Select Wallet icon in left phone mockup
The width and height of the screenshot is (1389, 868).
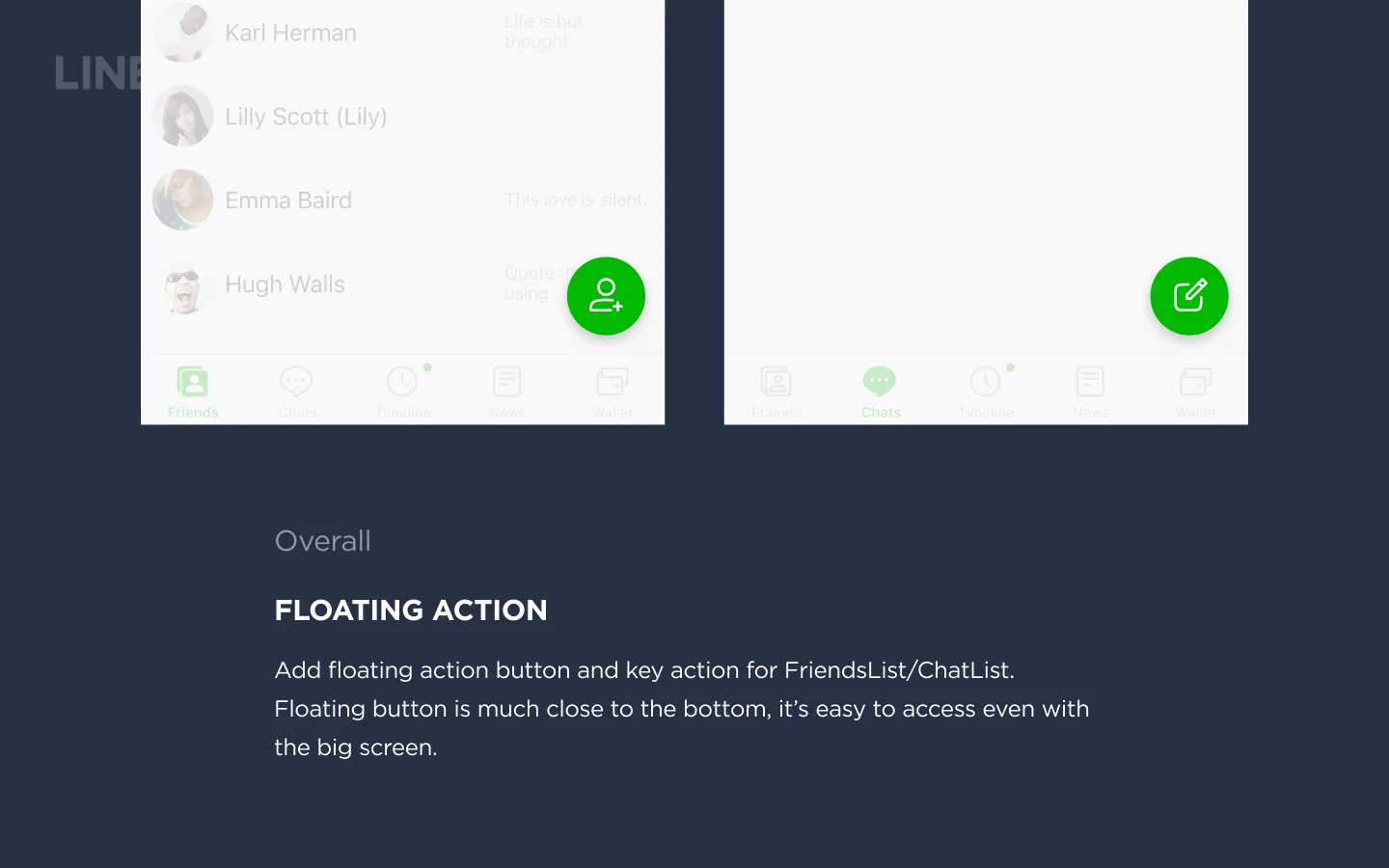pyautogui.click(x=612, y=390)
